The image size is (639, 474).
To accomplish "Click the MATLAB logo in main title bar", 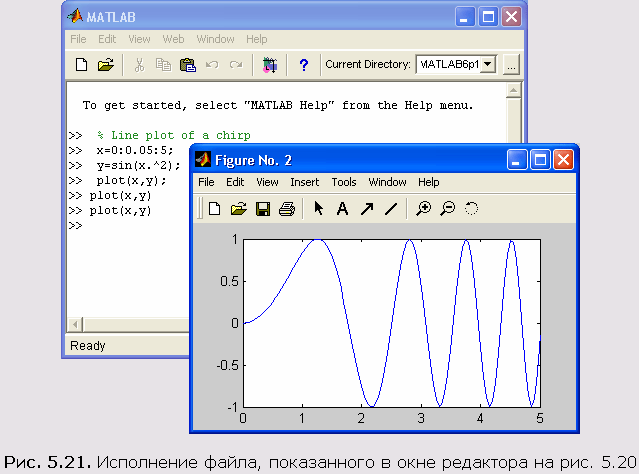I will 75,16.
